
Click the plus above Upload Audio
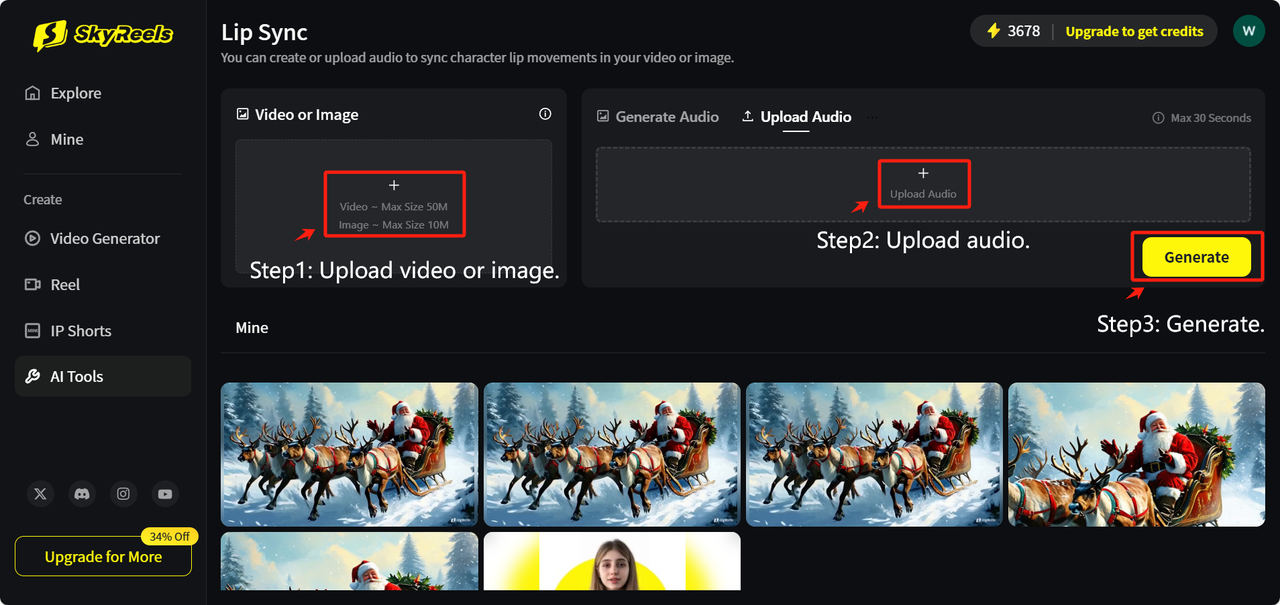click(923, 173)
